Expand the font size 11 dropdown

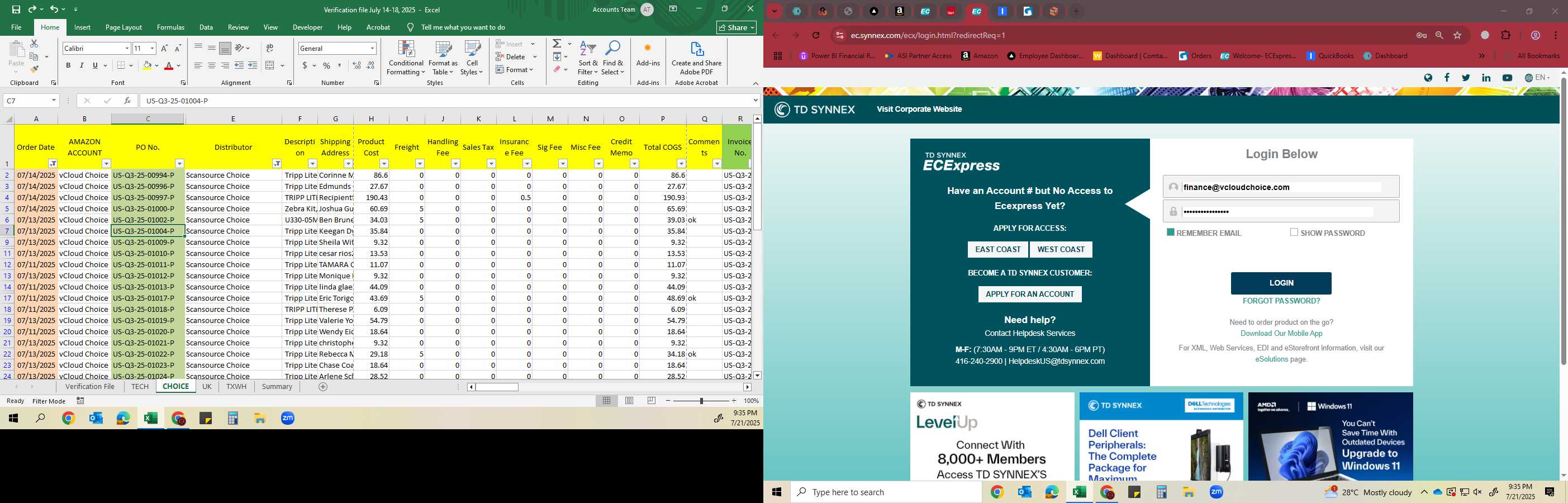point(152,48)
